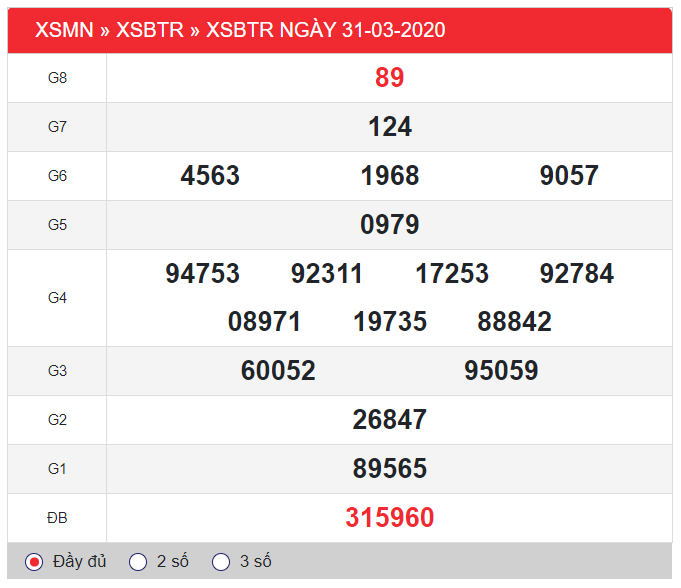Select the G4 number 88842
681x588 pixels.
click(x=514, y=322)
